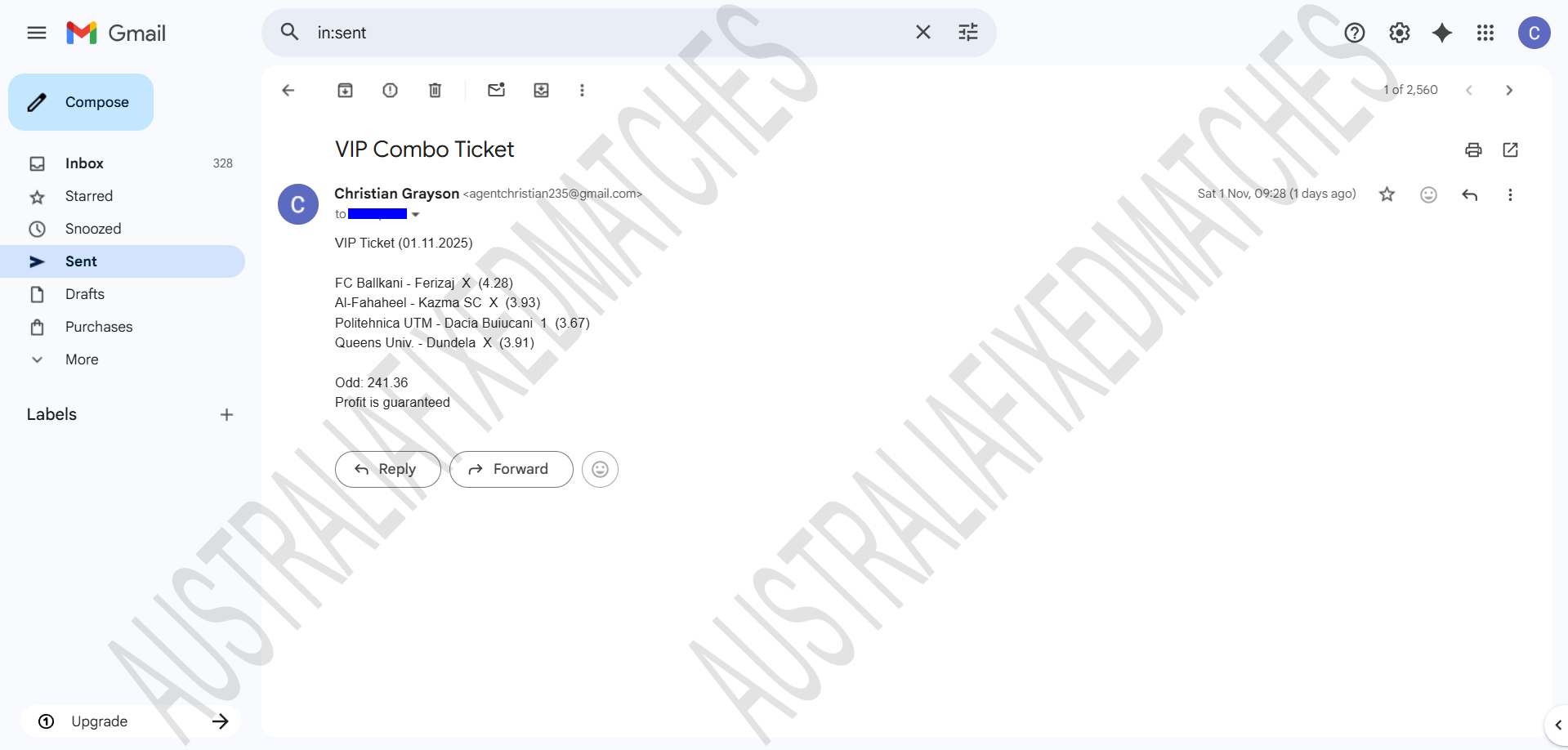The image size is (1568, 750).
Task: Show the side panel with bottom arrow
Action: coord(1557,725)
